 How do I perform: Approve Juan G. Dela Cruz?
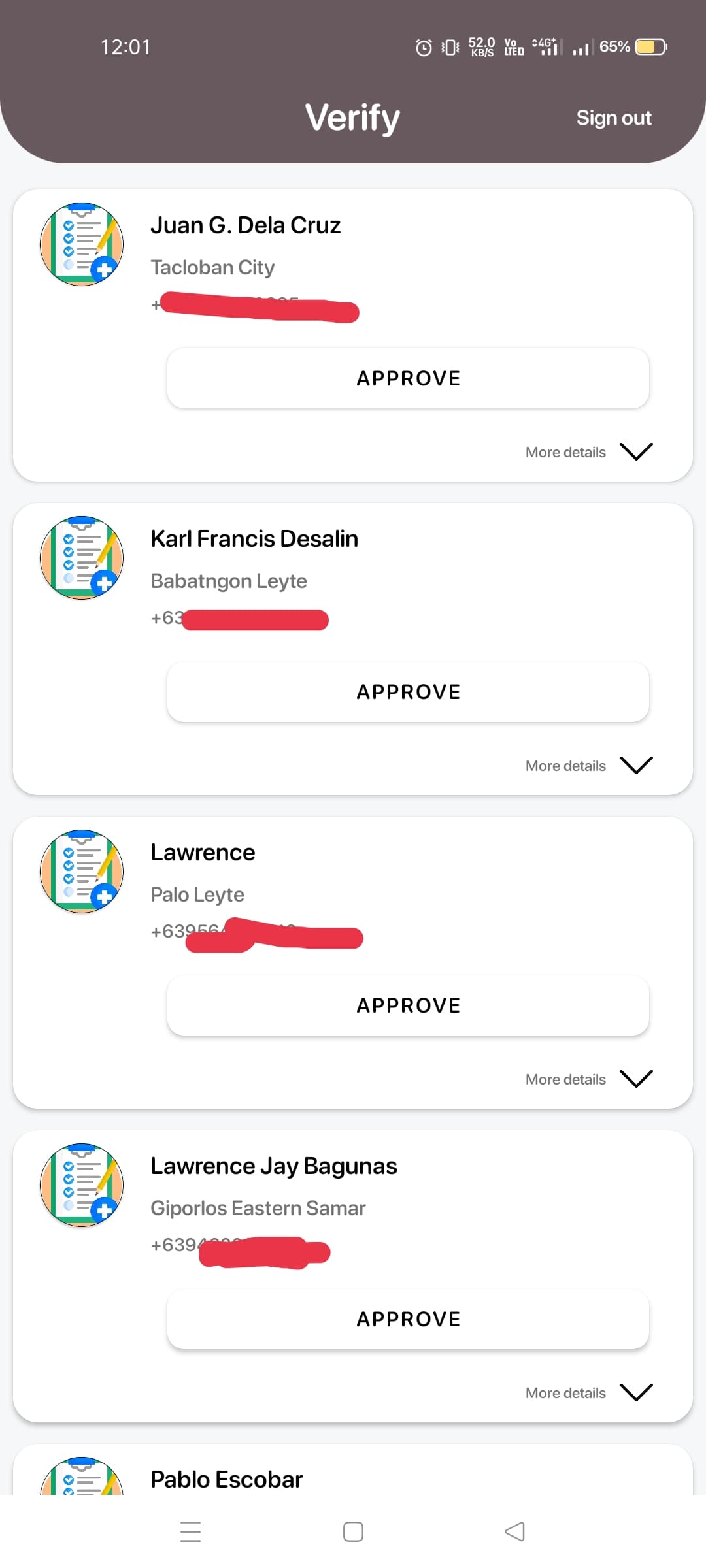click(408, 378)
